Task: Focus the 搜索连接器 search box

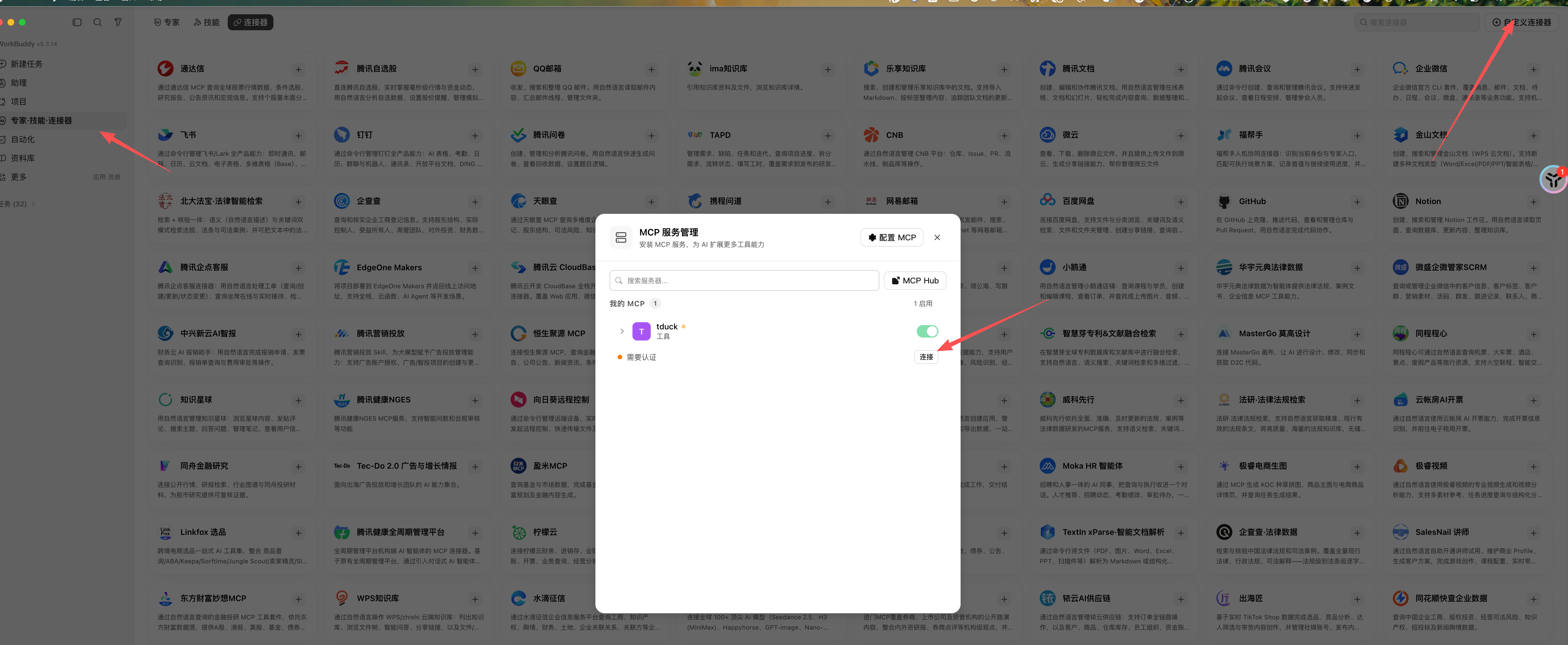Action: (x=1416, y=23)
